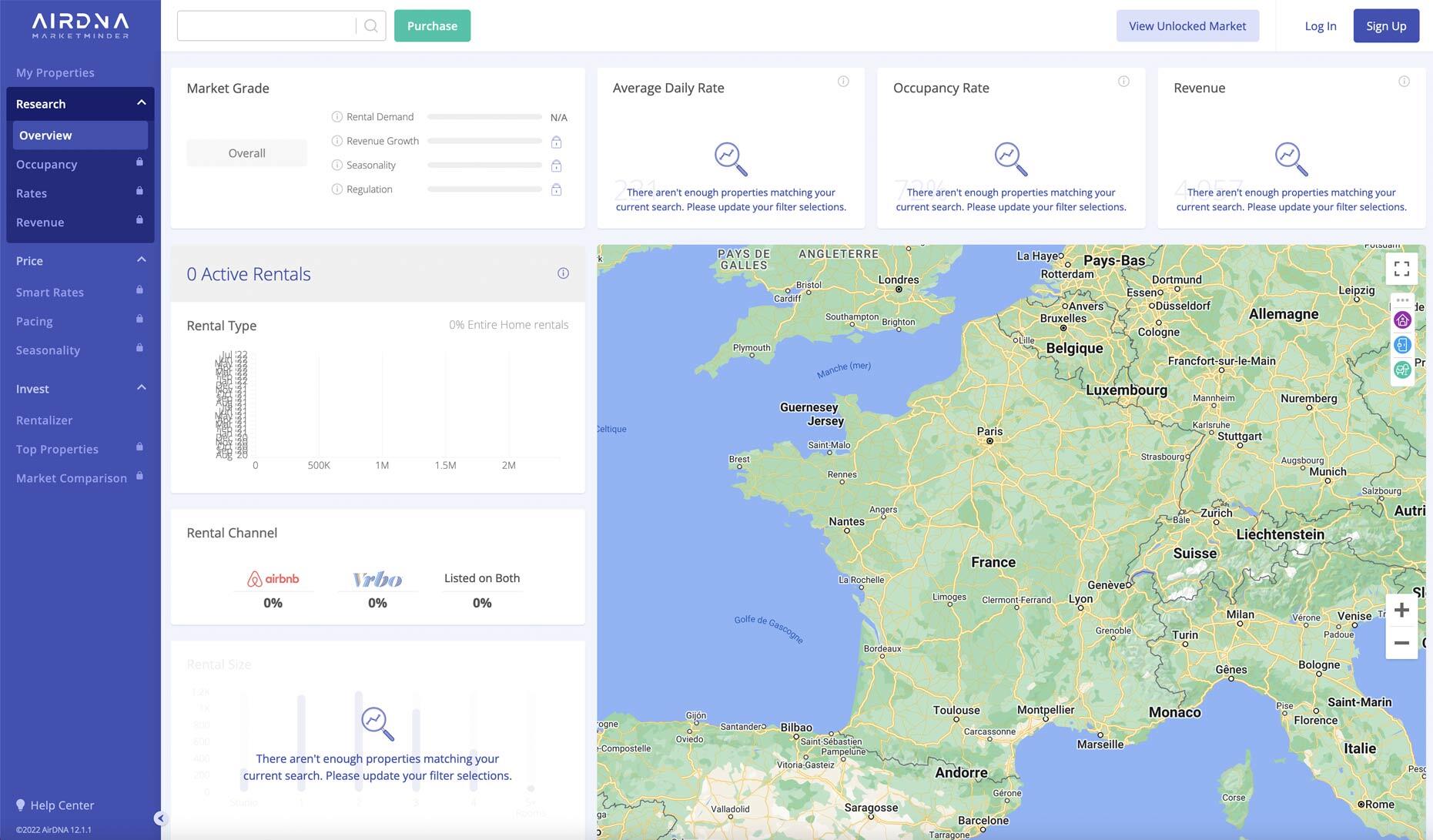1433x840 pixels.
Task: Click the Revenue Growth lock icon
Action: click(556, 142)
